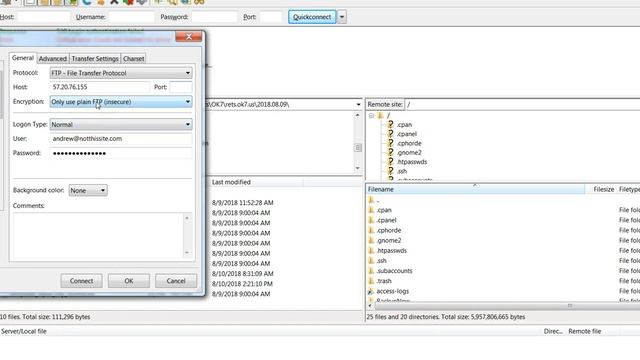Sort local list by Last modified column

point(256,182)
